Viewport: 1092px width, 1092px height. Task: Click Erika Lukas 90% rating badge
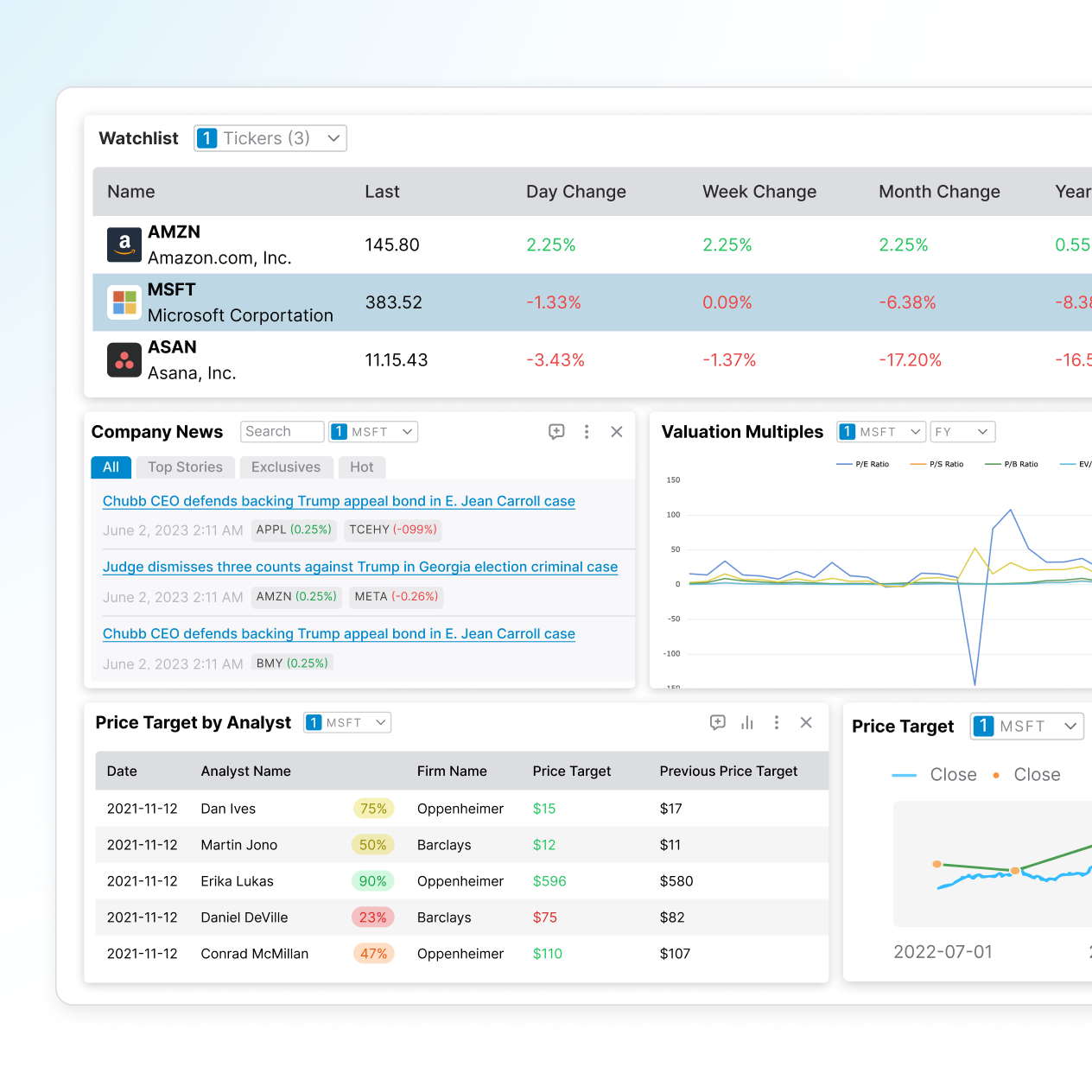pyautogui.click(x=373, y=881)
